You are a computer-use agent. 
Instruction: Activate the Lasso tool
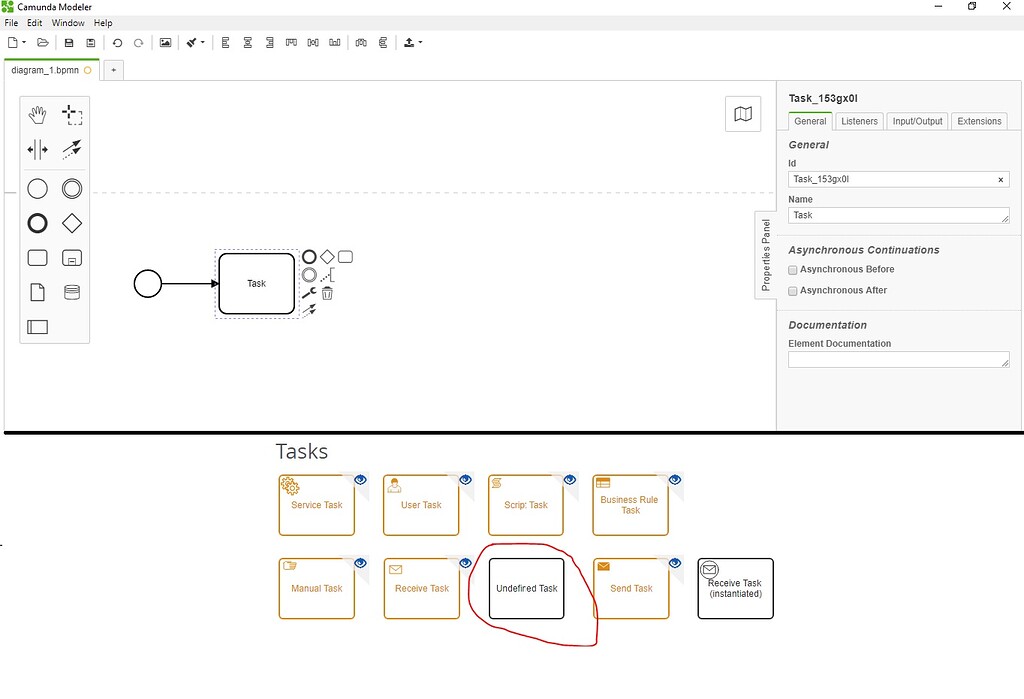(72, 115)
